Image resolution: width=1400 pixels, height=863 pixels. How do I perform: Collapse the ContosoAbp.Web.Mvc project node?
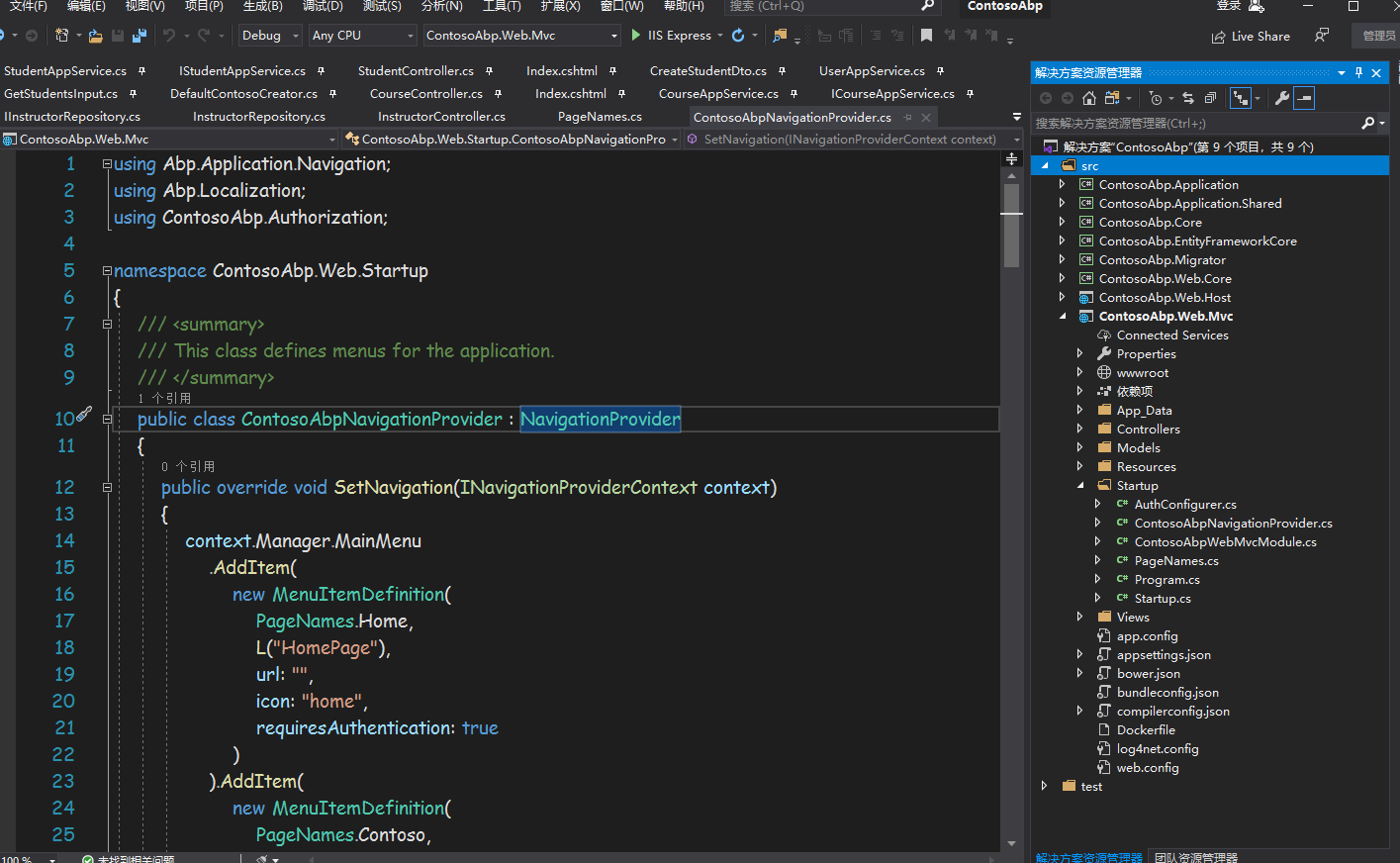(1064, 317)
